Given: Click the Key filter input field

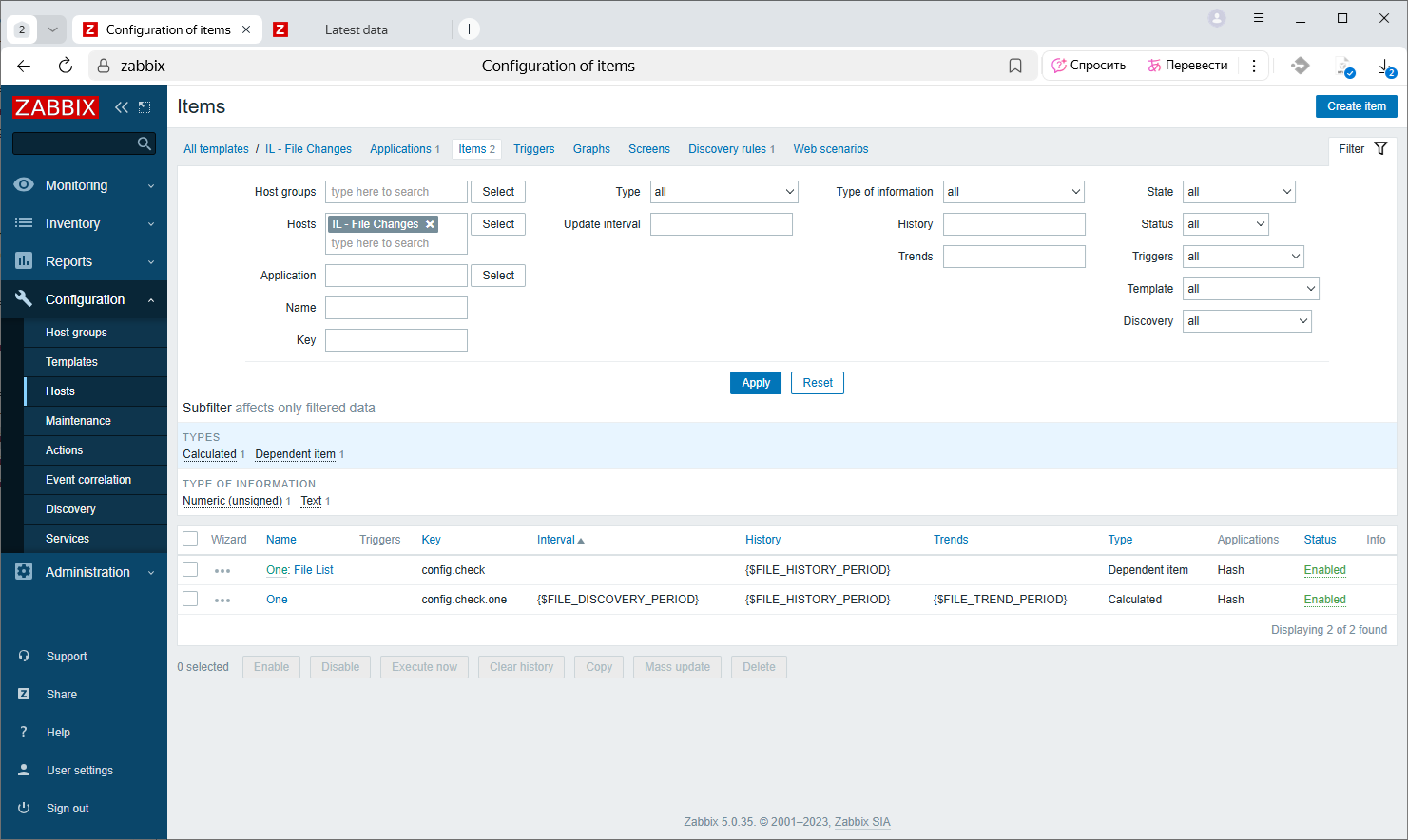Looking at the screenshot, I should point(396,340).
